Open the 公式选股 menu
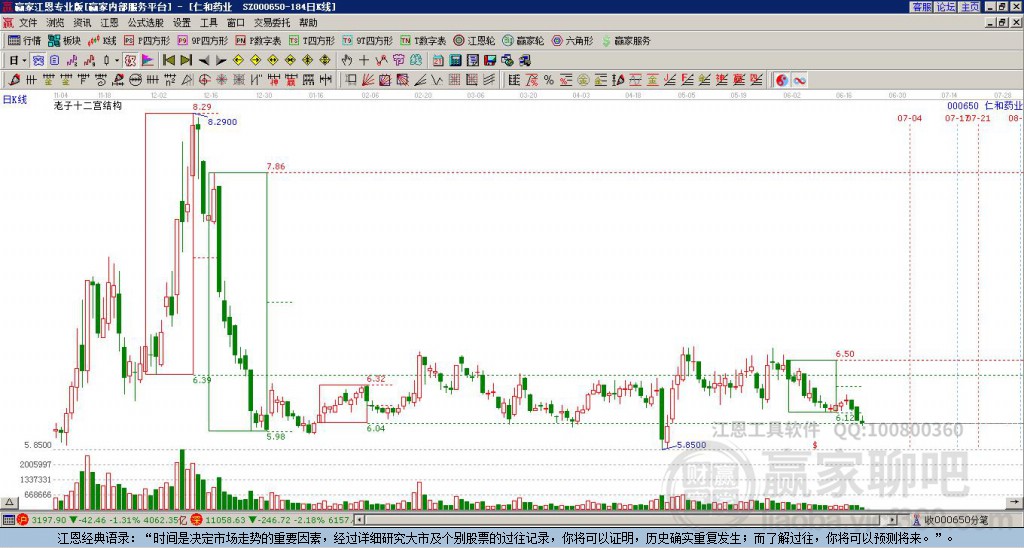1024x548 pixels. 146,23
